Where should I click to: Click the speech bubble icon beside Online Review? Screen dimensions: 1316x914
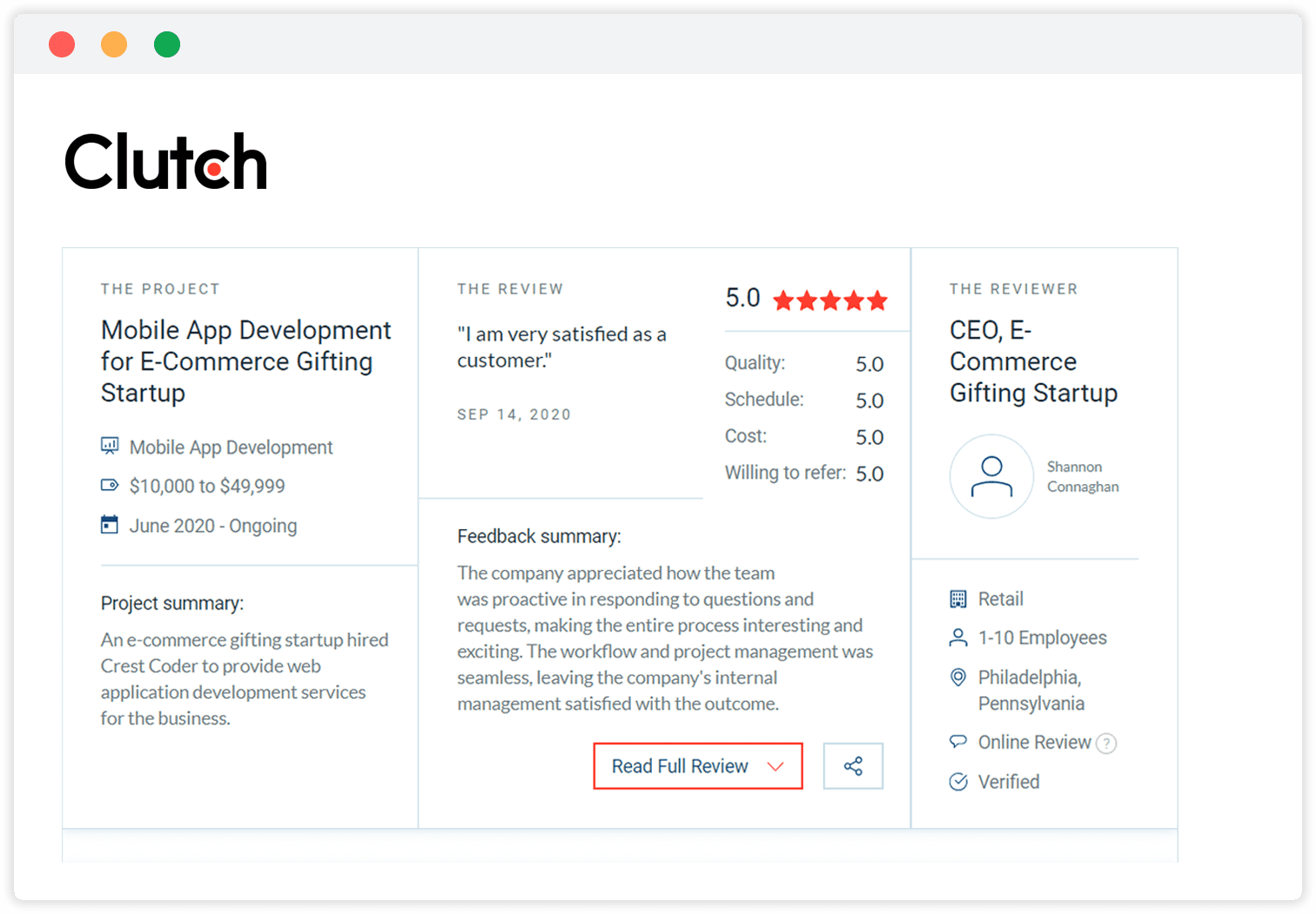coord(958,742)
